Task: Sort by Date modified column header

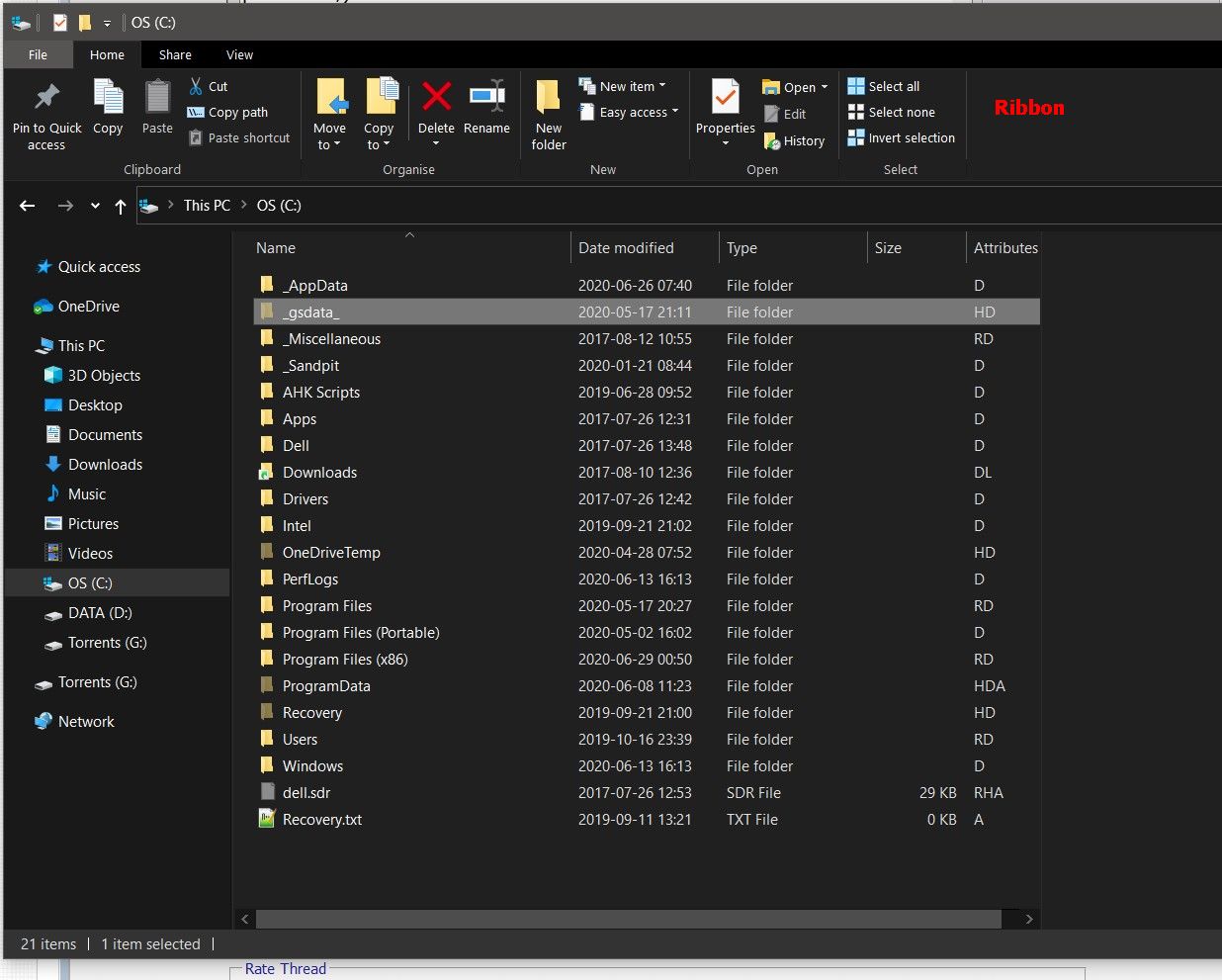Action: coord(626,248)
